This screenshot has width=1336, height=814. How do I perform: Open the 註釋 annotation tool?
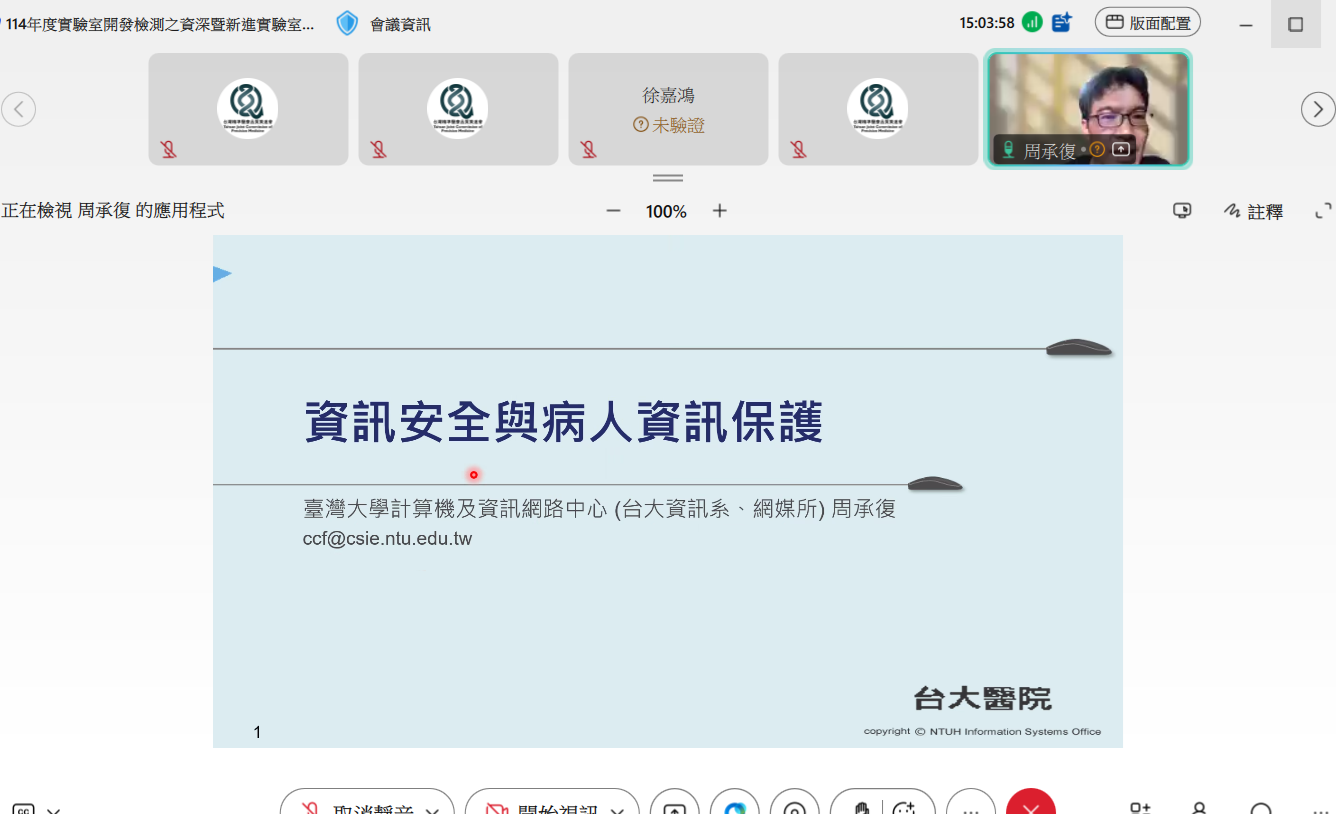pos(1253,211)
